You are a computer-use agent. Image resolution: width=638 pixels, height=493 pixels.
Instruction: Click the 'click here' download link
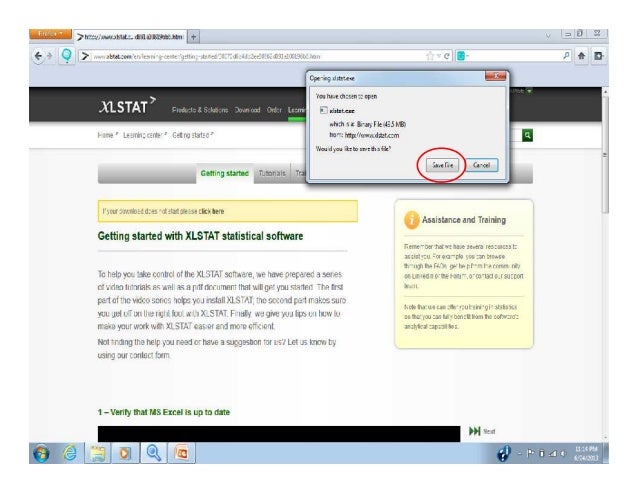(x=211, y=212)
